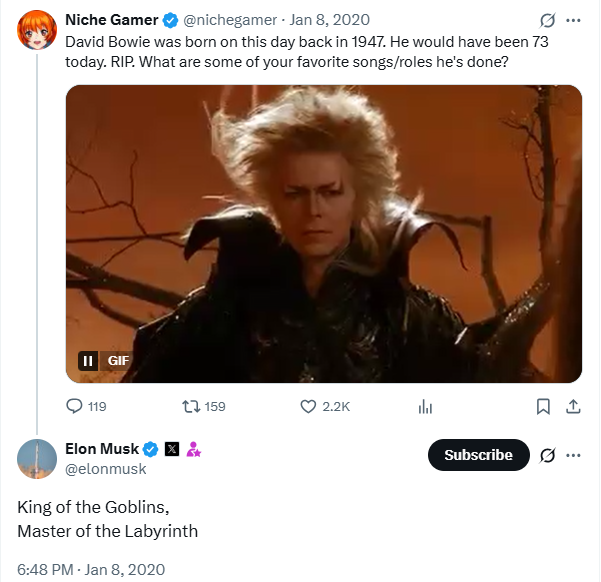Open the David Bowie GIF image
Viewport: 601px width, 582px height.
(x=323, y=230)
